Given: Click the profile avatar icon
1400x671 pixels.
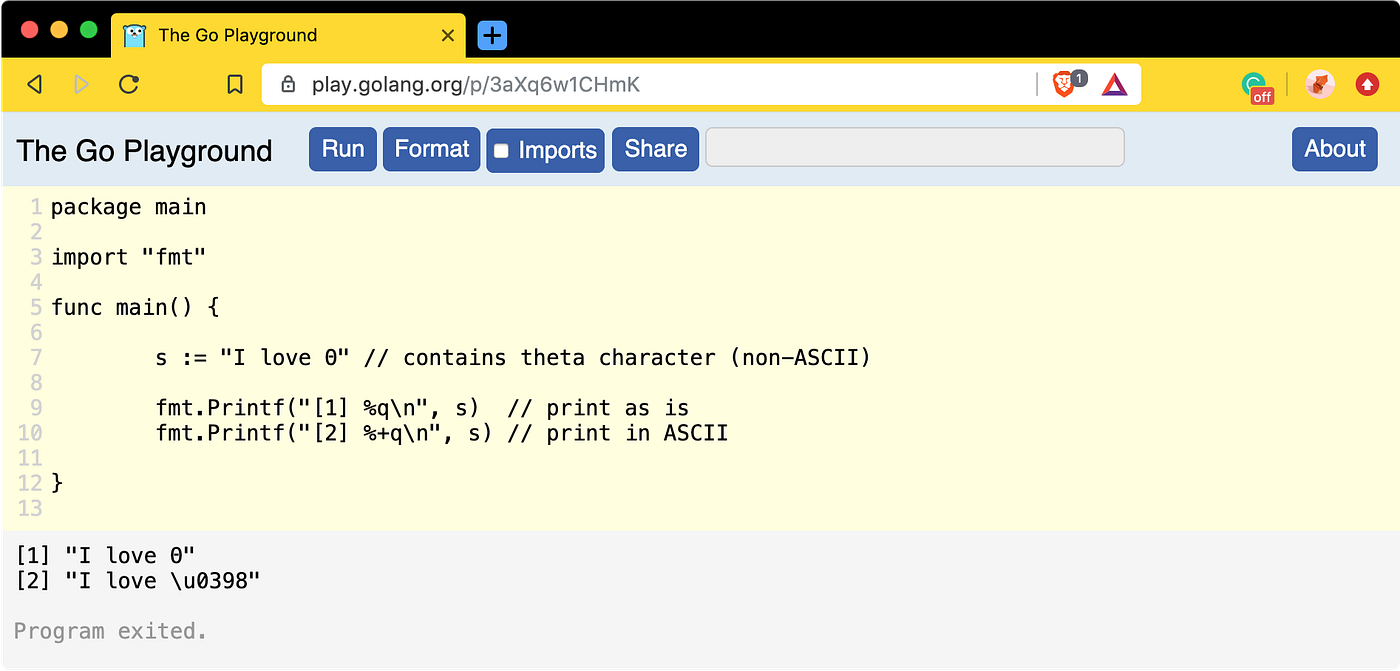Looking at the screenshot, I should pos(1320,85).
